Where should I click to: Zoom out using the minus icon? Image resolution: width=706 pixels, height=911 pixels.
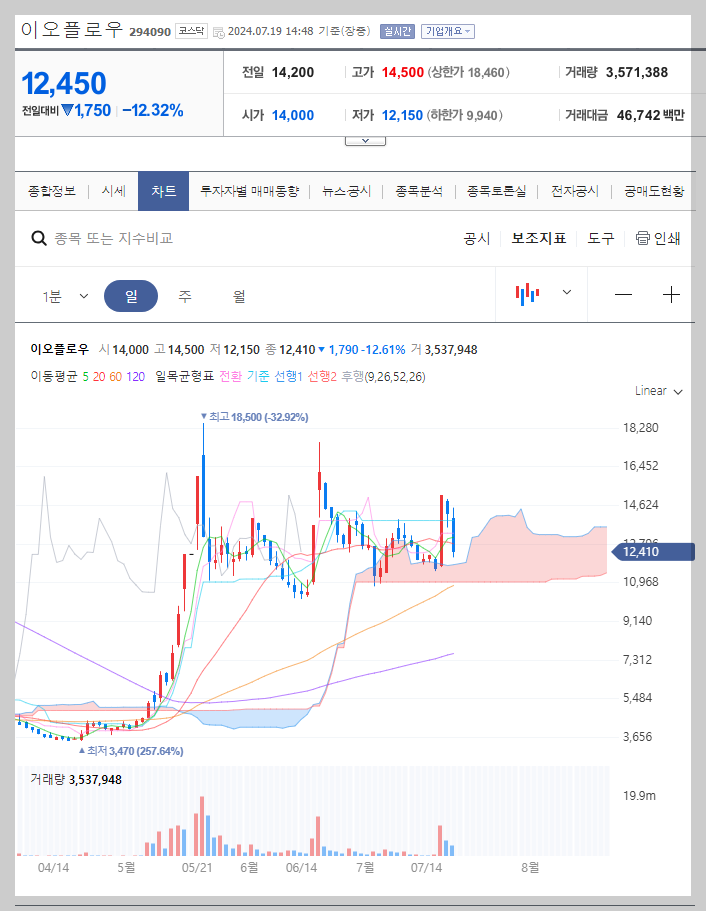pyautogui.click(x=623, y=294)
